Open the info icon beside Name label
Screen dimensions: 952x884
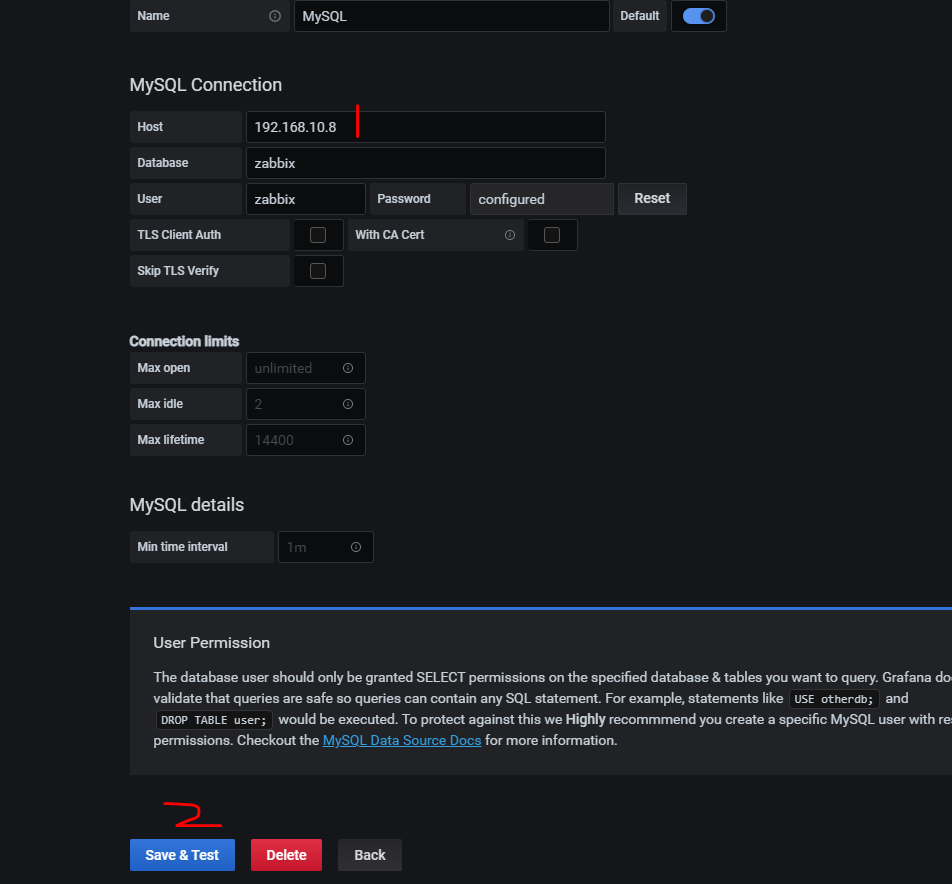pyautogui.click(x=275, y=16)
